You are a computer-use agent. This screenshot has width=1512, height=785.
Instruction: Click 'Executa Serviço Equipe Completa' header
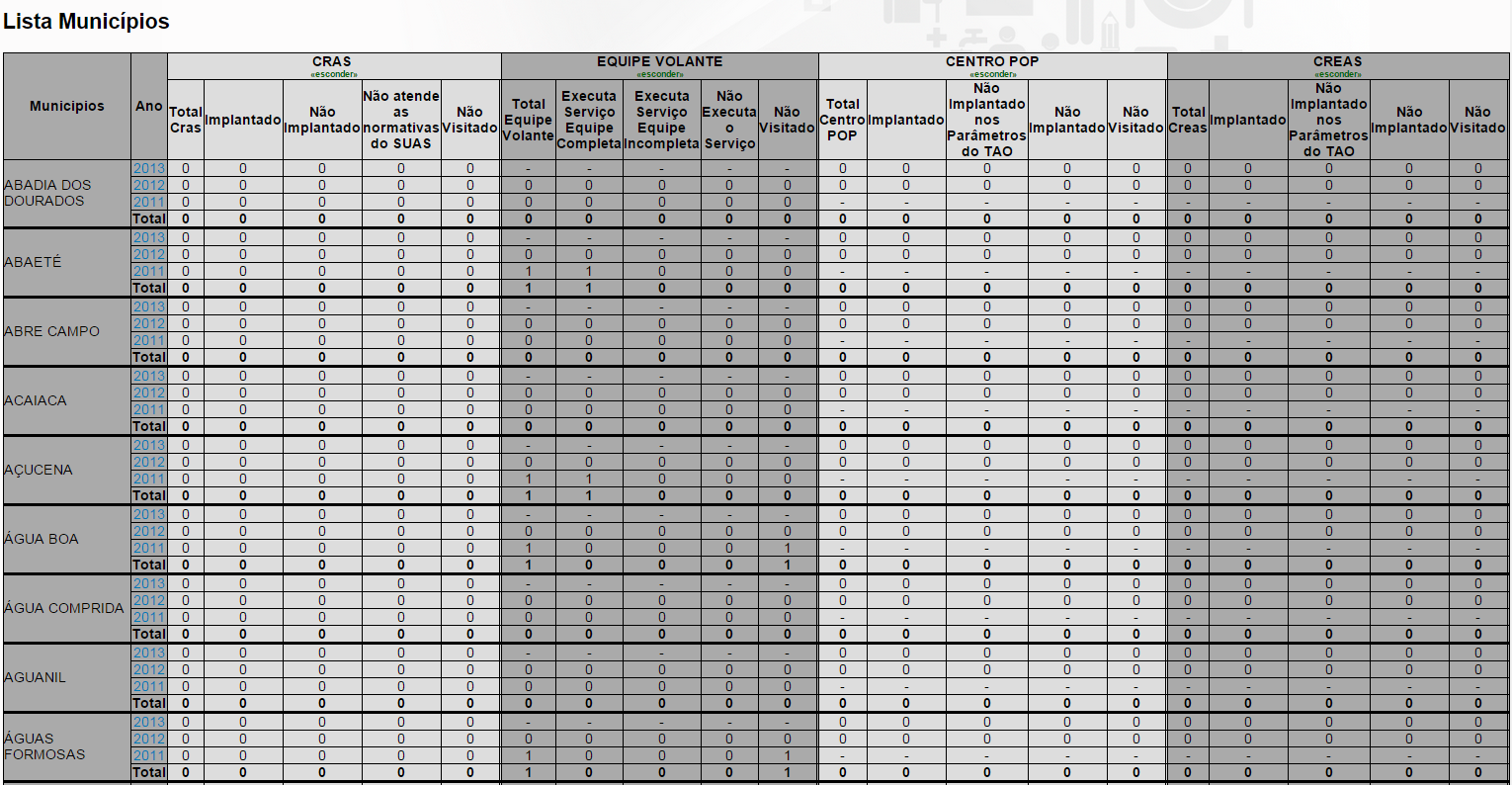tap(589, 120)
